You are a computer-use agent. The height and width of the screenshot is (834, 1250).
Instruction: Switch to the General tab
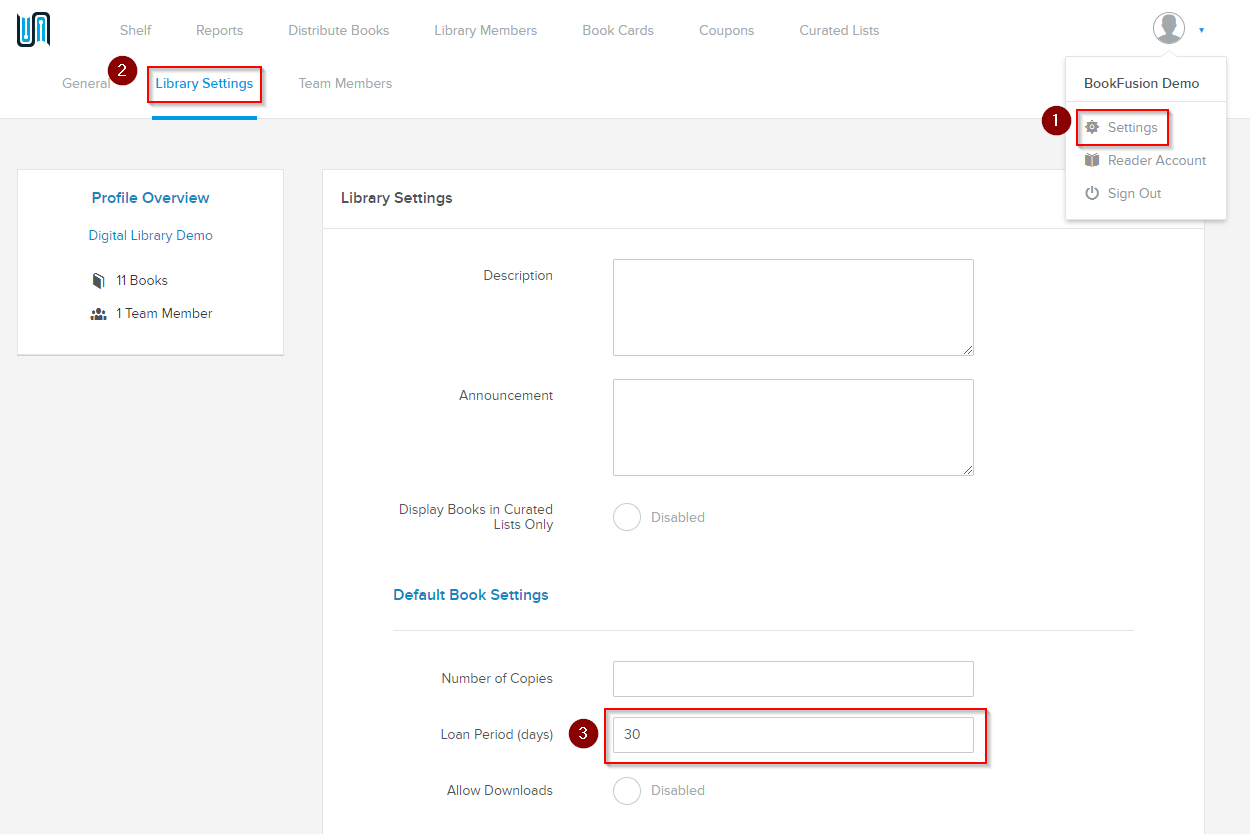86,83
